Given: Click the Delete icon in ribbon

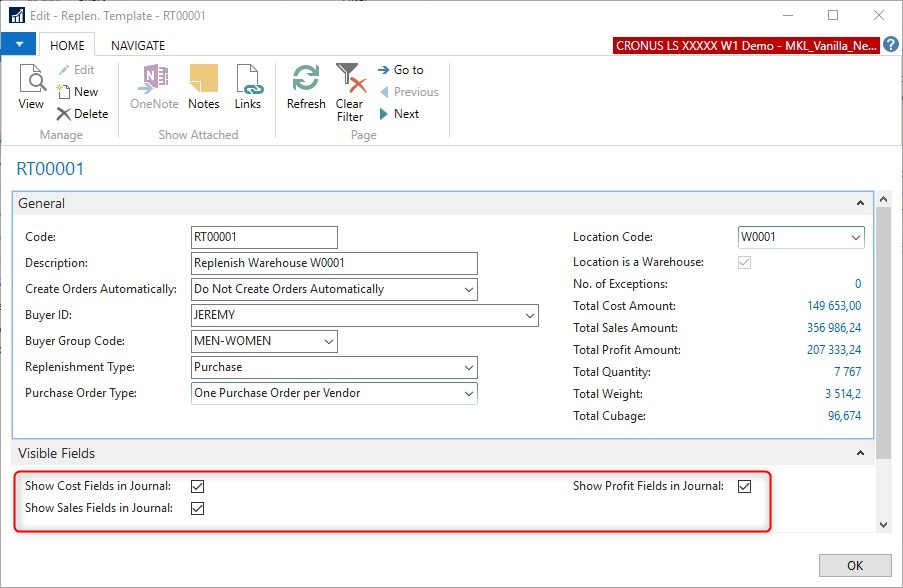Looking at the screenshot, I should point(65,114).
